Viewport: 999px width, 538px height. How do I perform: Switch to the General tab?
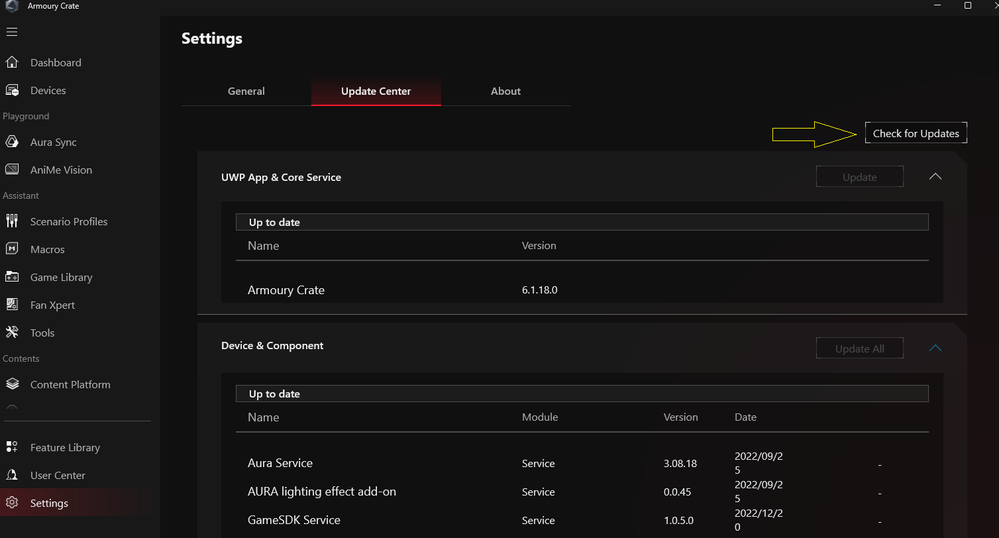(x=246, y=91)
